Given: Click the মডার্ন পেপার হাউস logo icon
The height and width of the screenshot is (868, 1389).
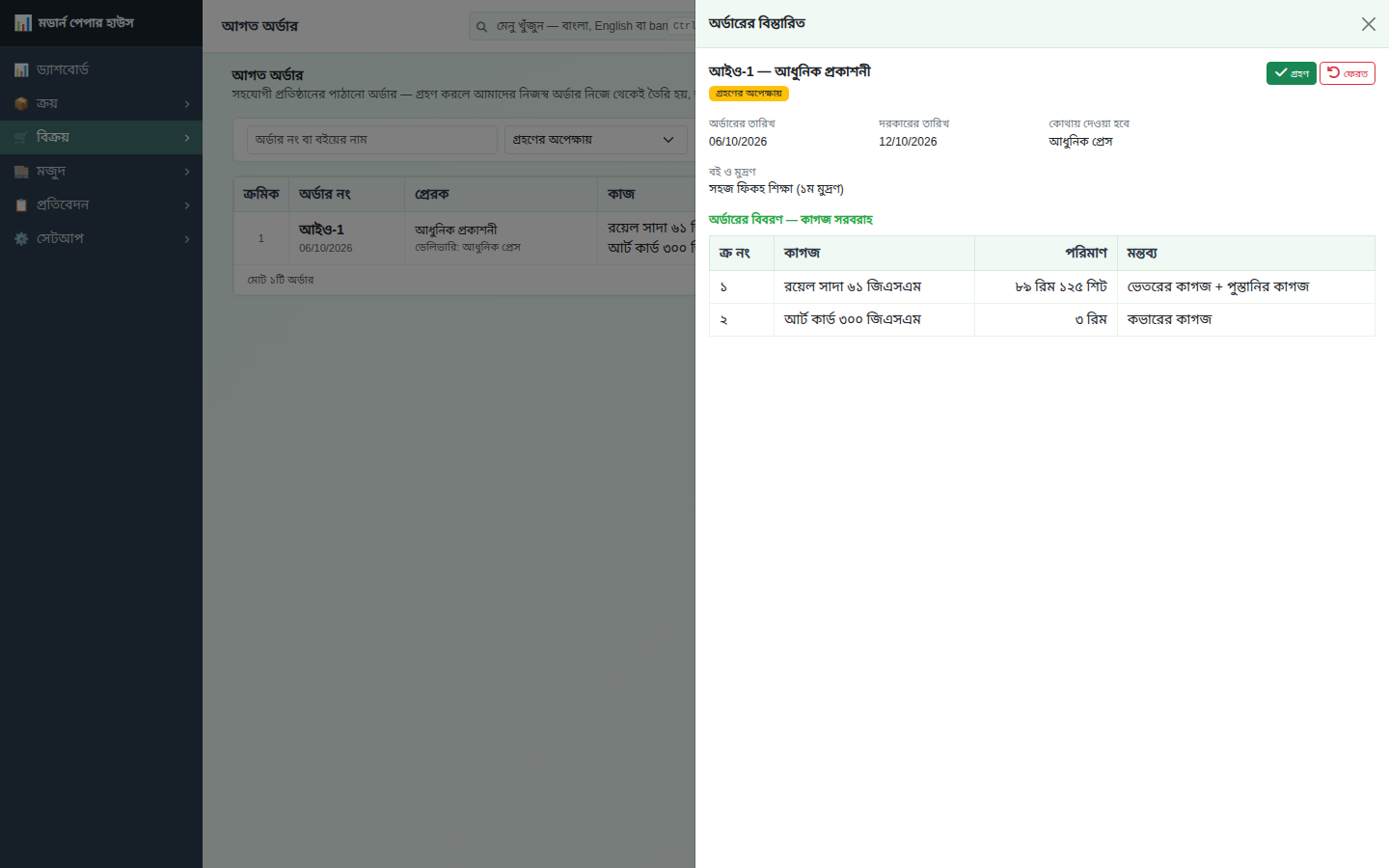Looking at the screenshot, I should 23,22.
